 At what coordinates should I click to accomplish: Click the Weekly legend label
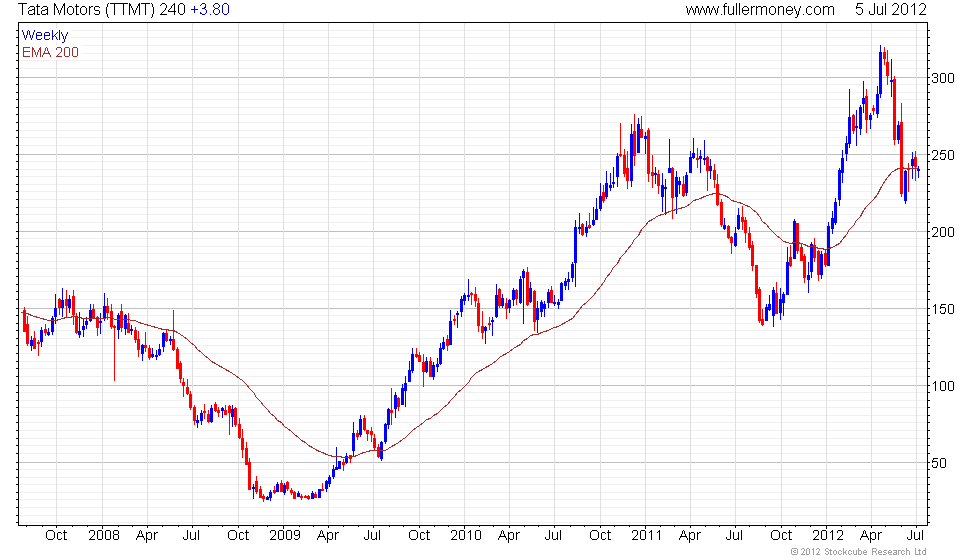point(44,36)
